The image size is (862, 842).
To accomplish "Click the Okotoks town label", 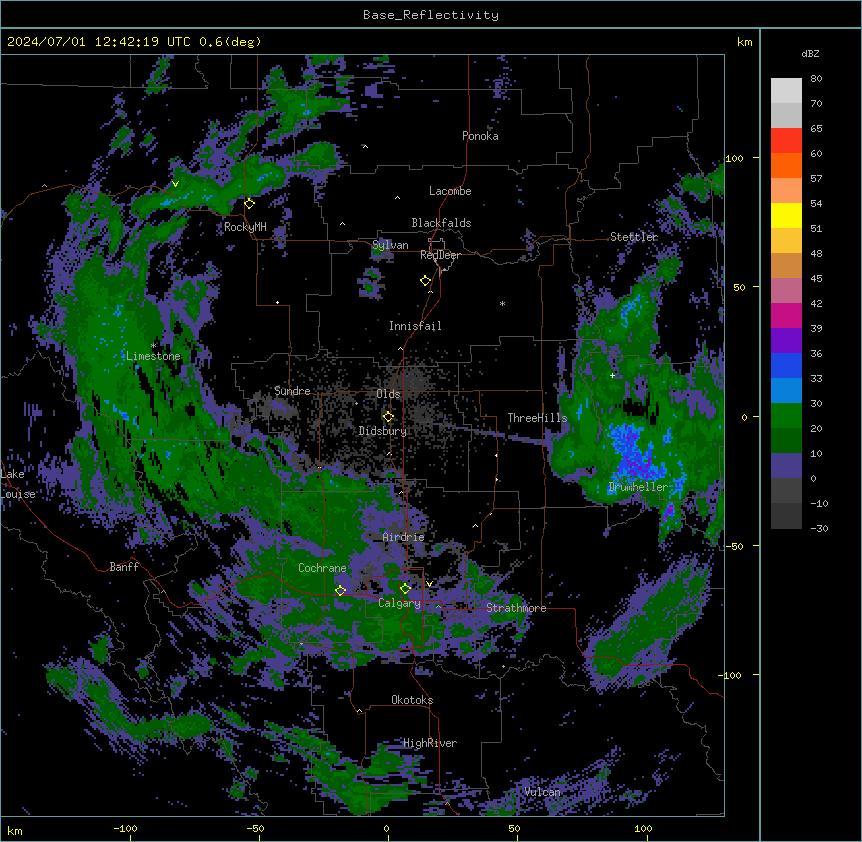I will (412, 700).
